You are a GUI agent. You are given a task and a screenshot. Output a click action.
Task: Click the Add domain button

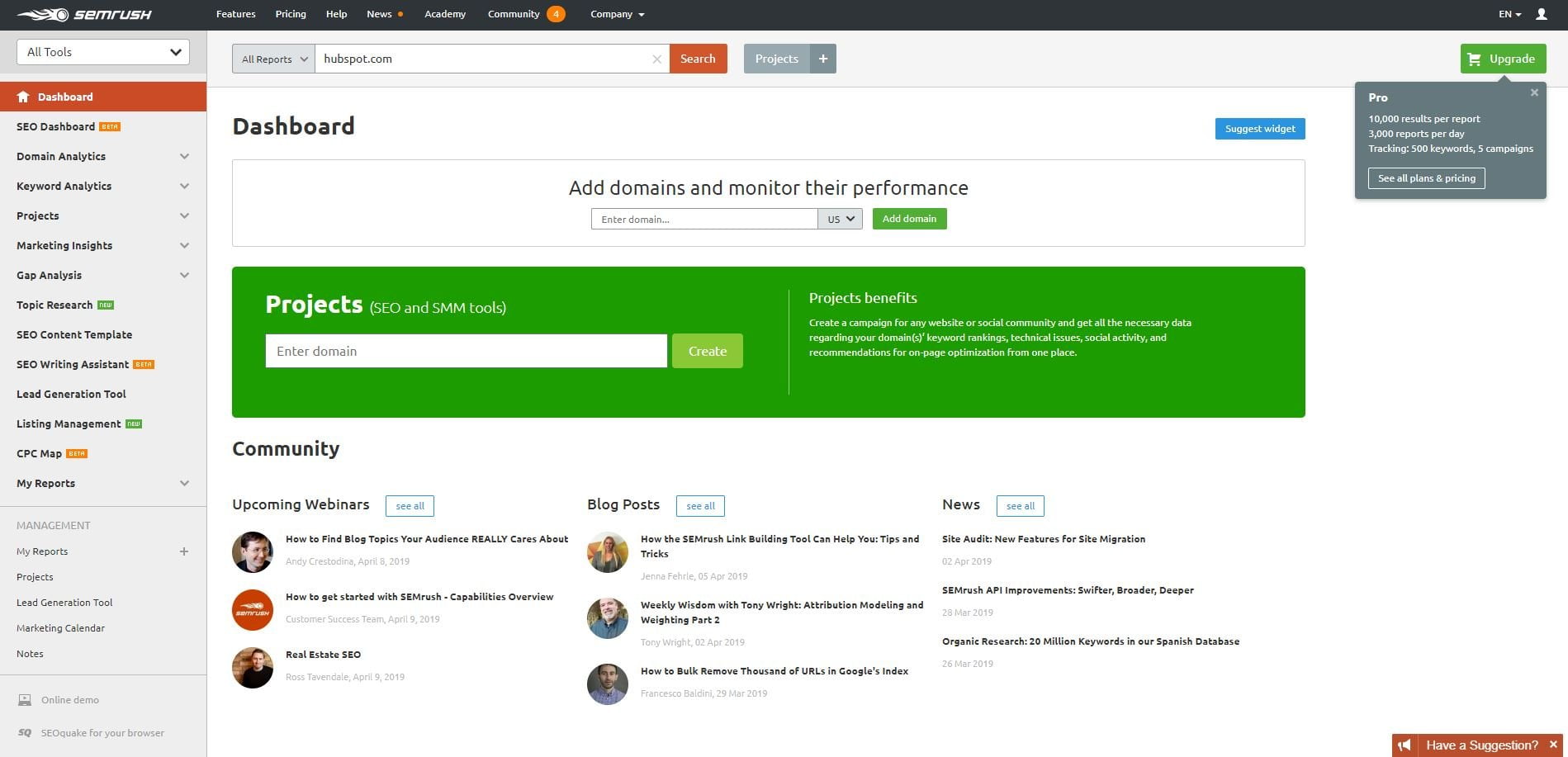[x=909, y=219]
